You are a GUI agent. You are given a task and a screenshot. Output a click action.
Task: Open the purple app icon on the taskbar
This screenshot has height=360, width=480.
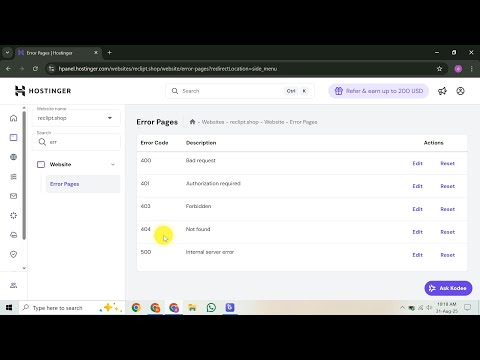(230, 307)
